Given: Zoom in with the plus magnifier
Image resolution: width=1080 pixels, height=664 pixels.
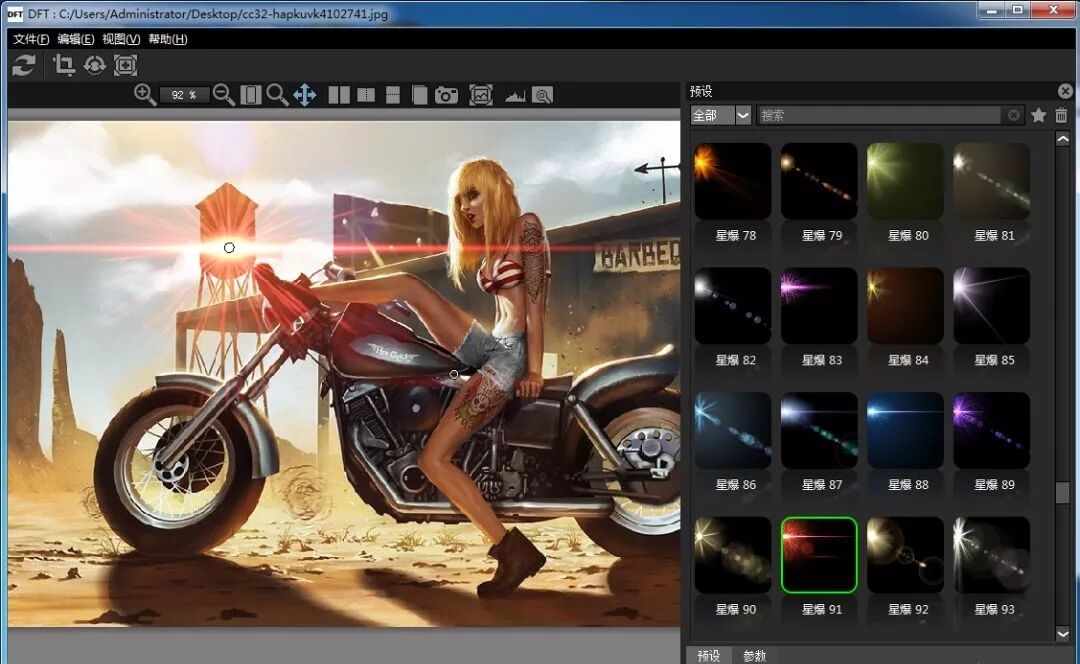Looking at the screenshot, I should 145,94.
